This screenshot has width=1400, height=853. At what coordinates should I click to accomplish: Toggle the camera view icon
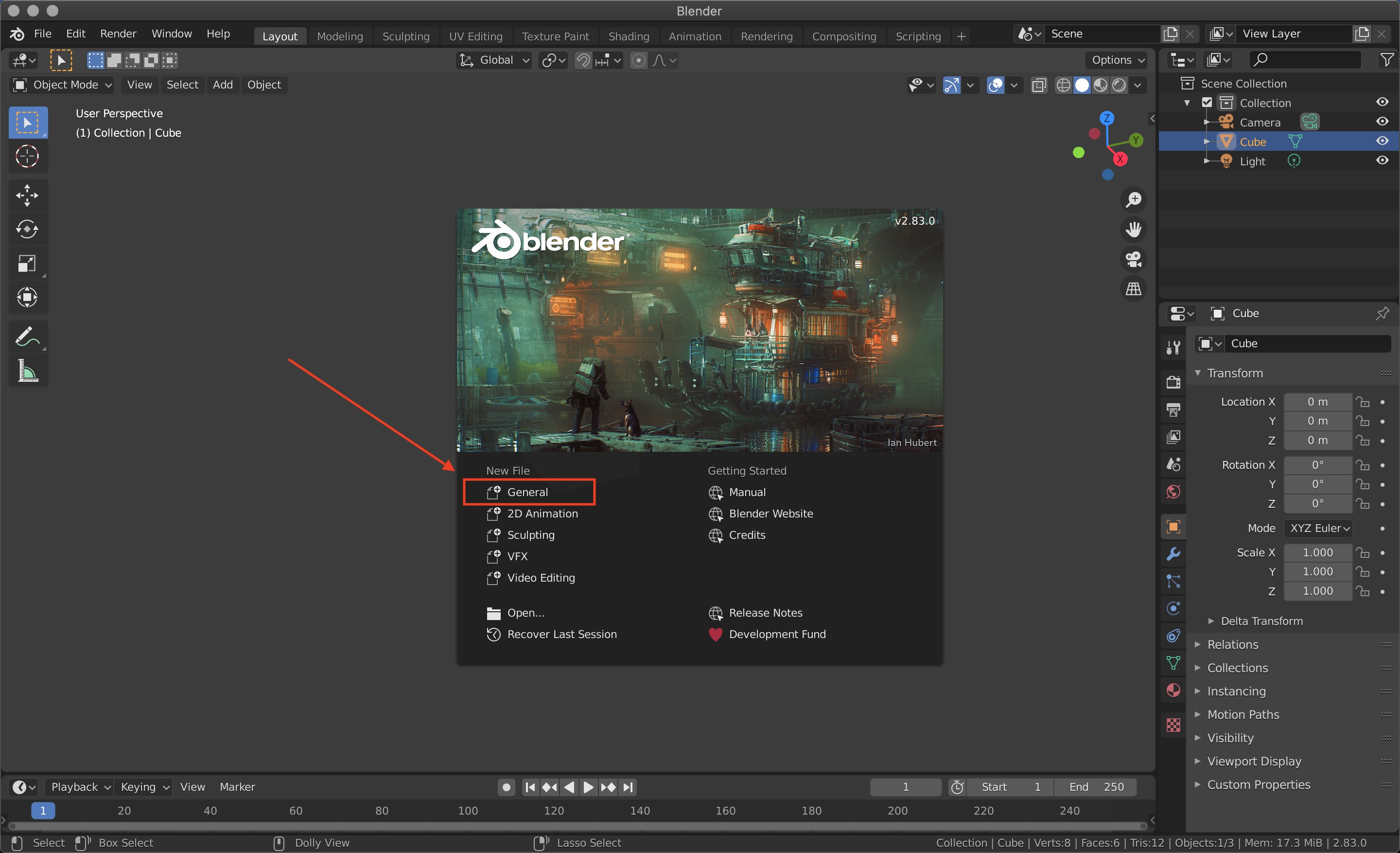(x=1134, y=259)
